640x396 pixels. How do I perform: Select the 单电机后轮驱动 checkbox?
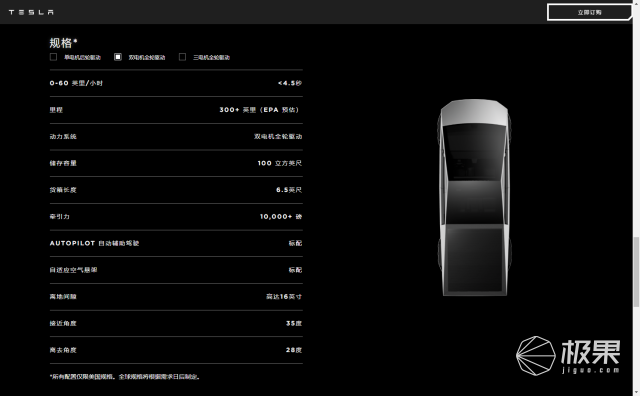[53, 57]
